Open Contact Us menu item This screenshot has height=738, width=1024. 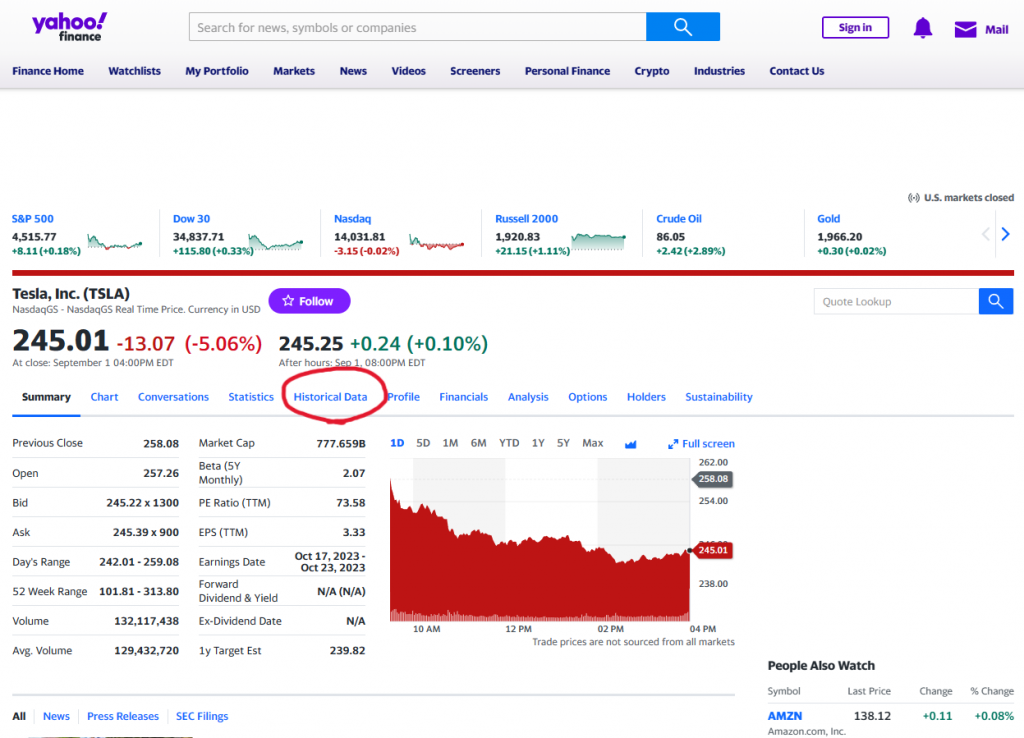(x=796, y=71)
